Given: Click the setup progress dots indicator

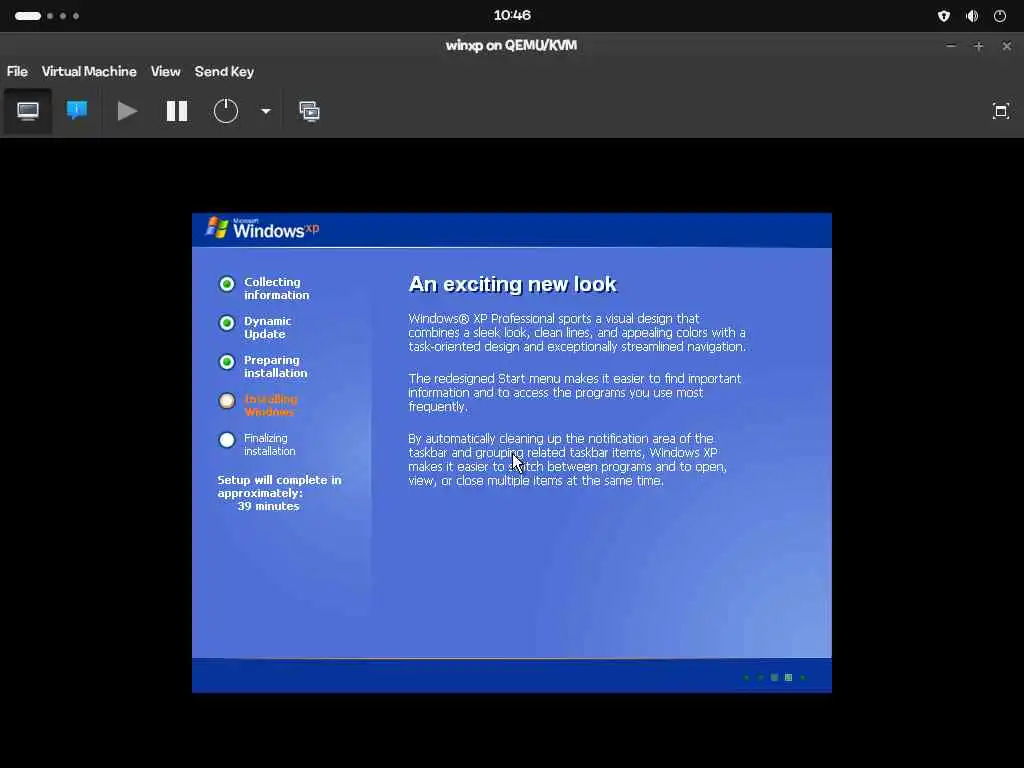Looking at the screenshot, I should click(x=775, y=677).
